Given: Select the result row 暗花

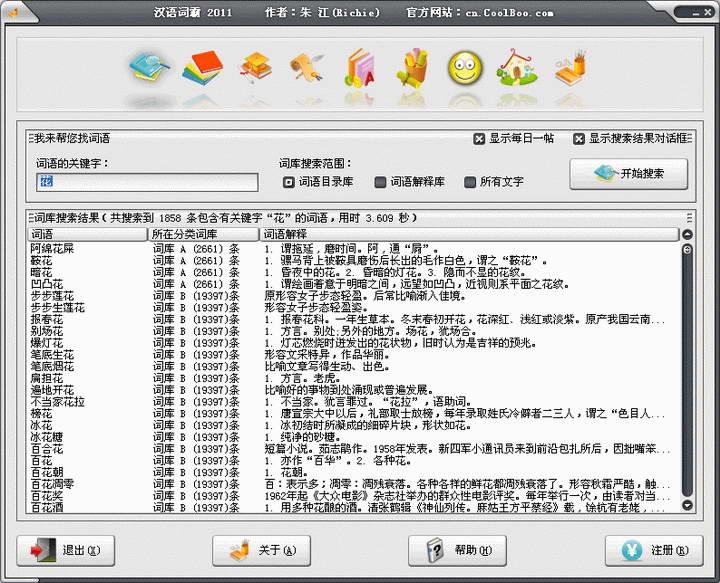Looking at the screenshot, I should point(354,273).
